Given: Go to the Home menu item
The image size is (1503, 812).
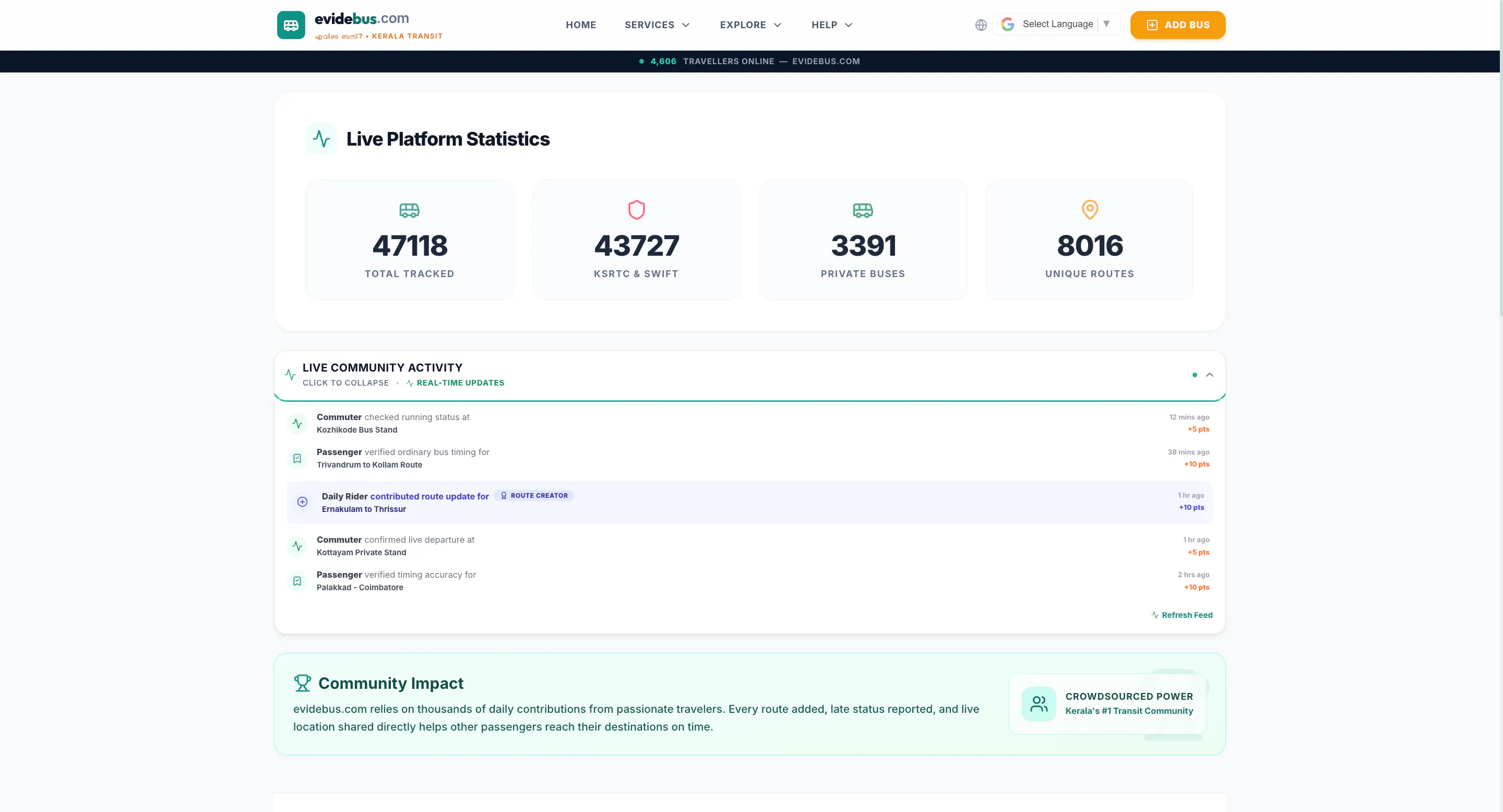Looking at the screenshot, I should pyautogui.click(x=581, y=25).
